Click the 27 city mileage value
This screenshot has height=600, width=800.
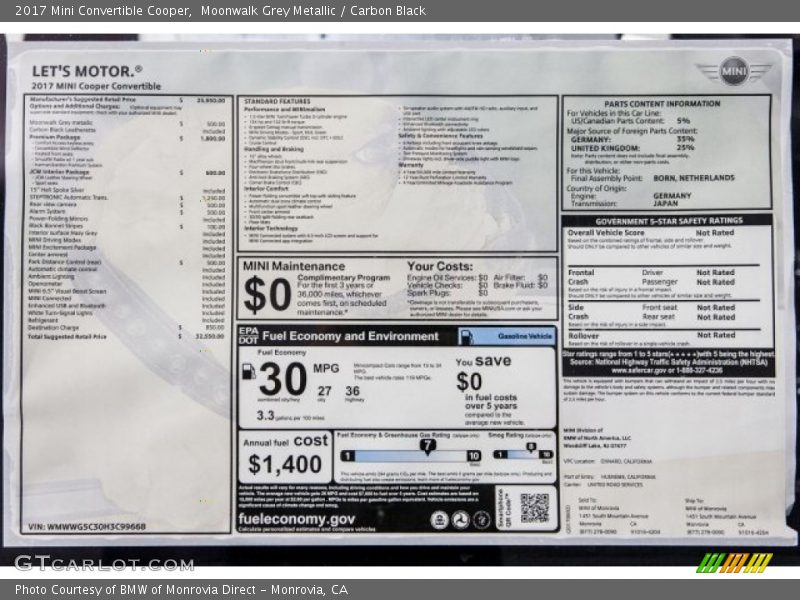pyautogui.click(x=324, y=391)
